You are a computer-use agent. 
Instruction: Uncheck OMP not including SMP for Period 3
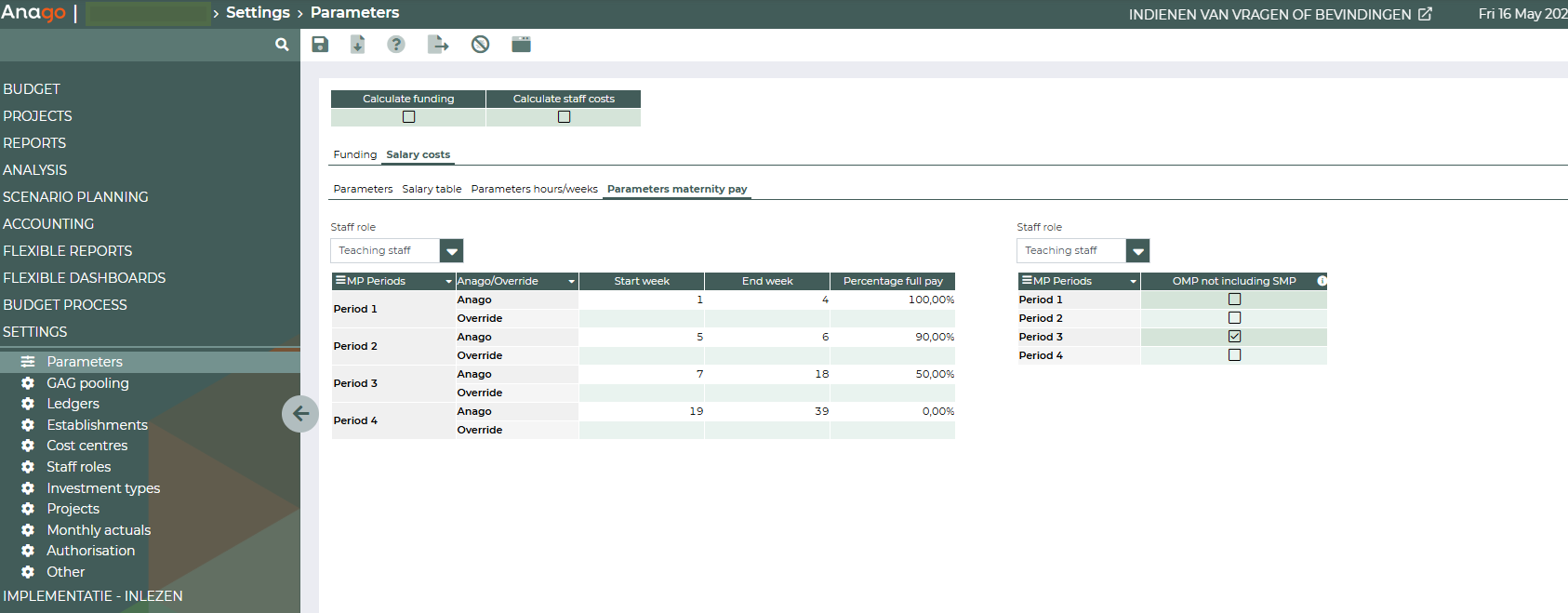pyautogui.click(x=1234, y=337)
